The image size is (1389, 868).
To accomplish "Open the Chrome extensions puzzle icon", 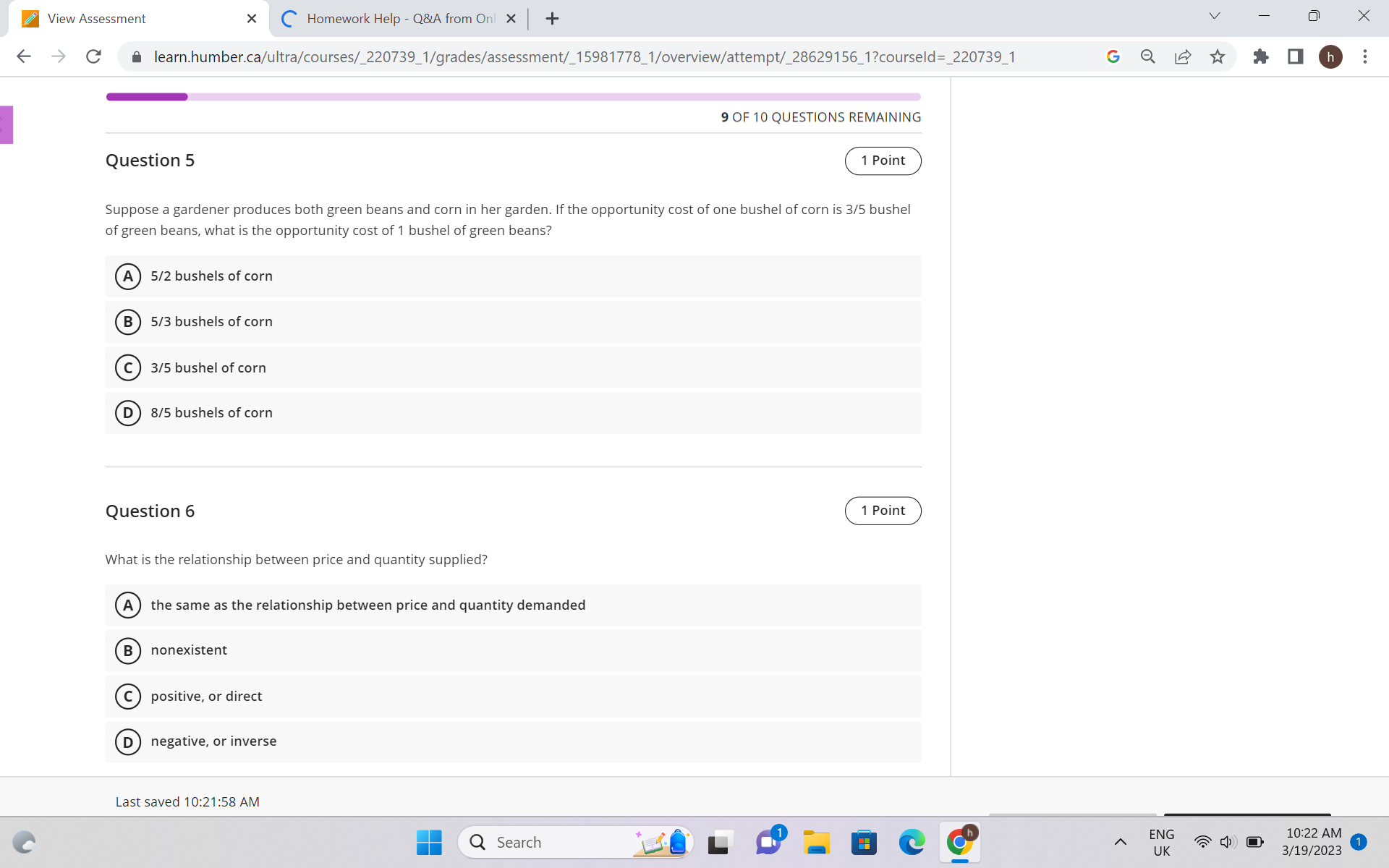I will (x=1261, y=56).
